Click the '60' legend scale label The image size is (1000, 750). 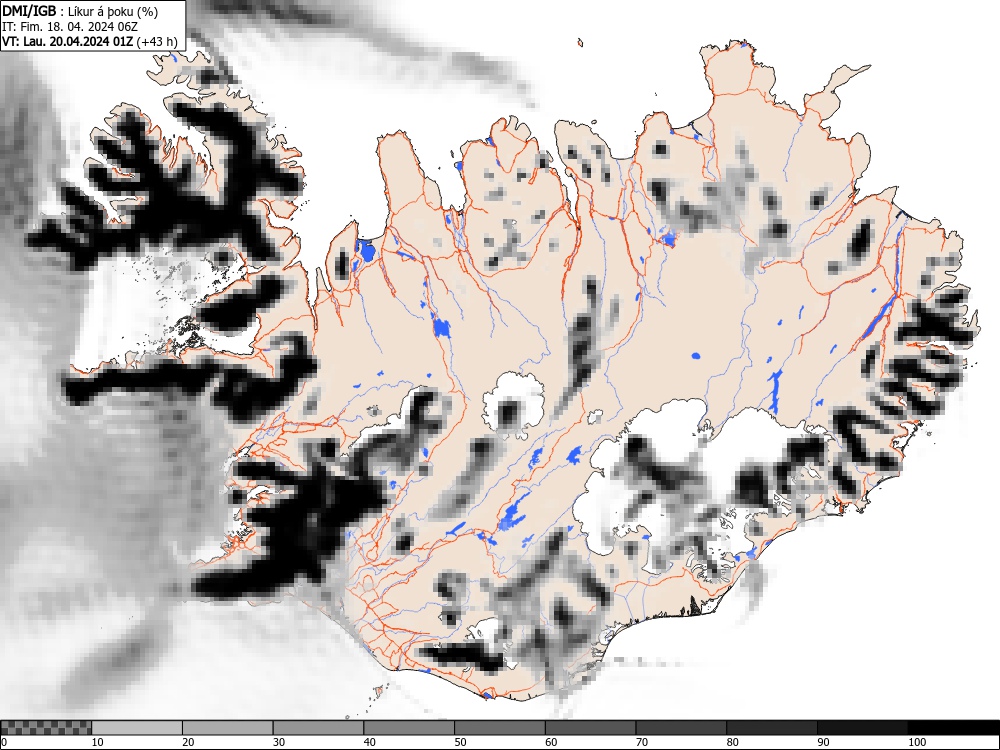[551, 742]
